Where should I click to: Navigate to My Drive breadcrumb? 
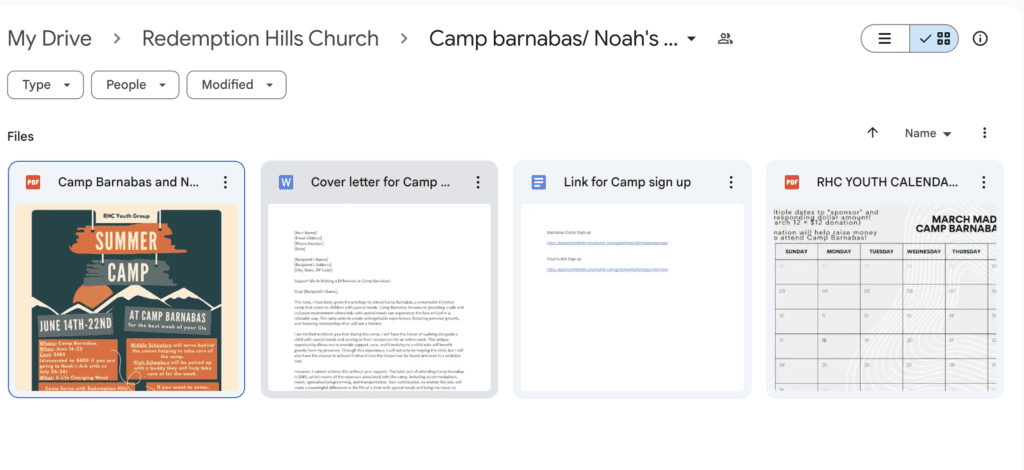tap(50, 39)
